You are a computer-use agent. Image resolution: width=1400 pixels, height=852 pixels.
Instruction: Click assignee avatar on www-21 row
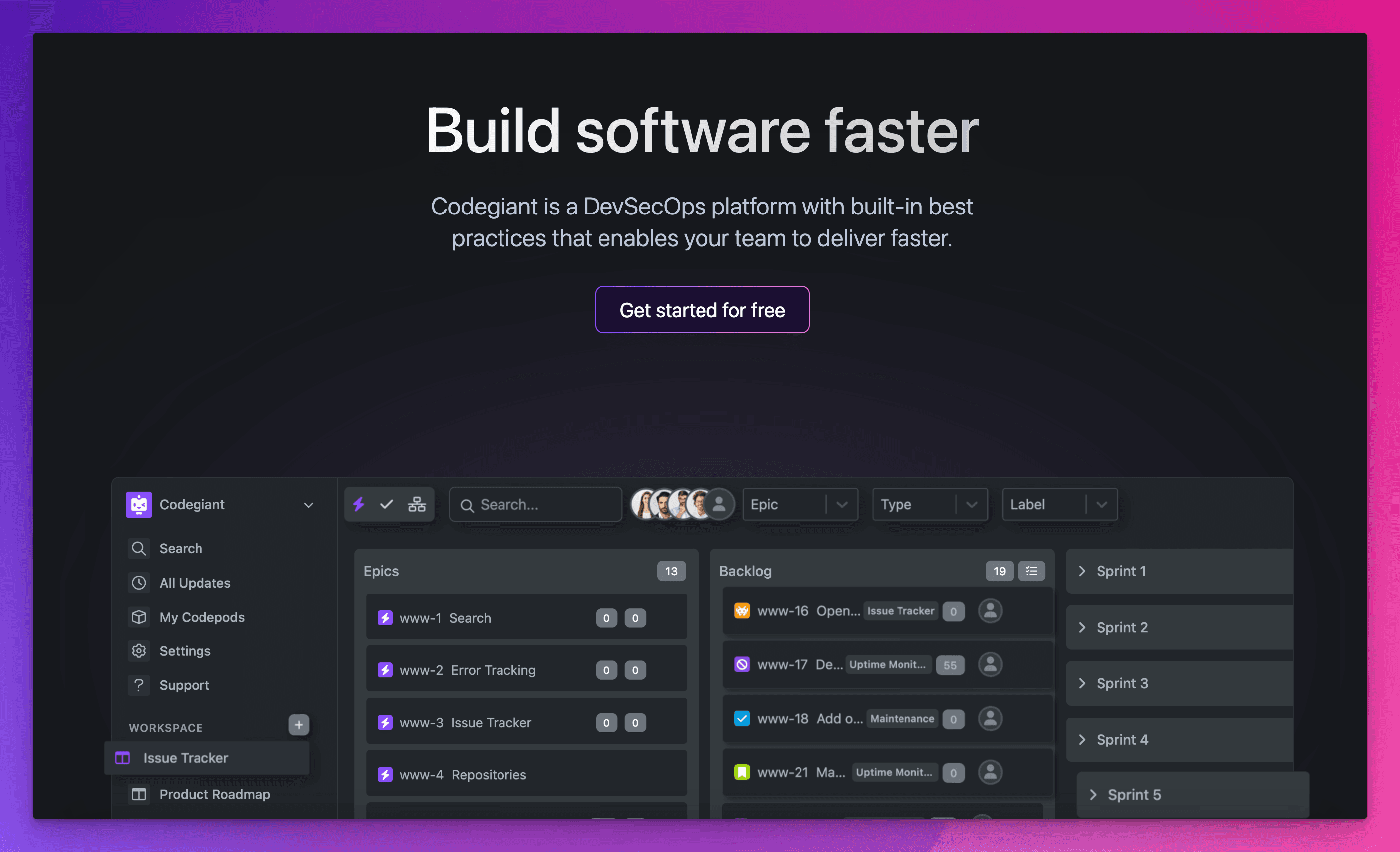pyautogui.click(x=990, y=772)
